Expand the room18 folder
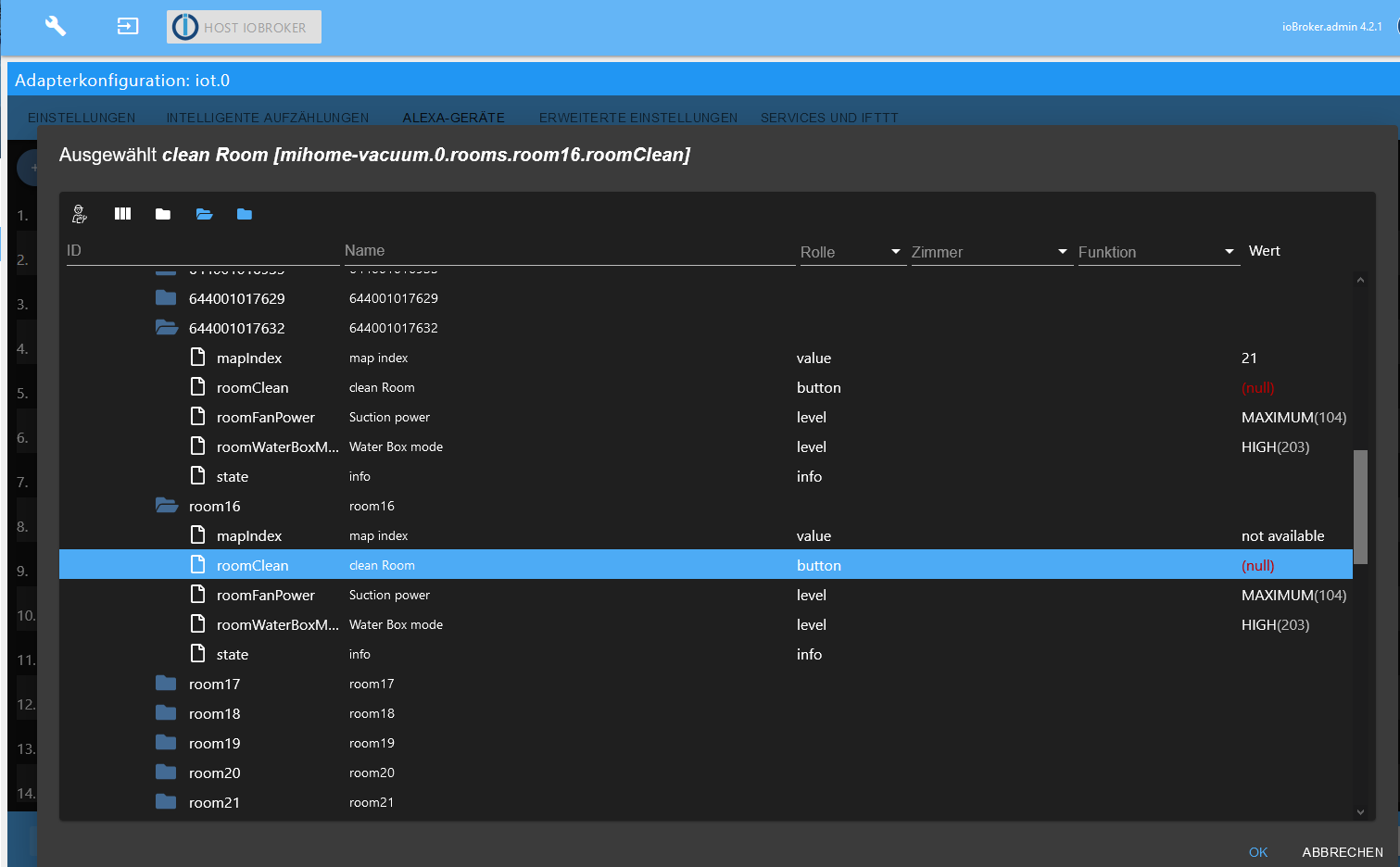Screen dimensions: 1400x867 pyautogui.click(x=166, y=713)
